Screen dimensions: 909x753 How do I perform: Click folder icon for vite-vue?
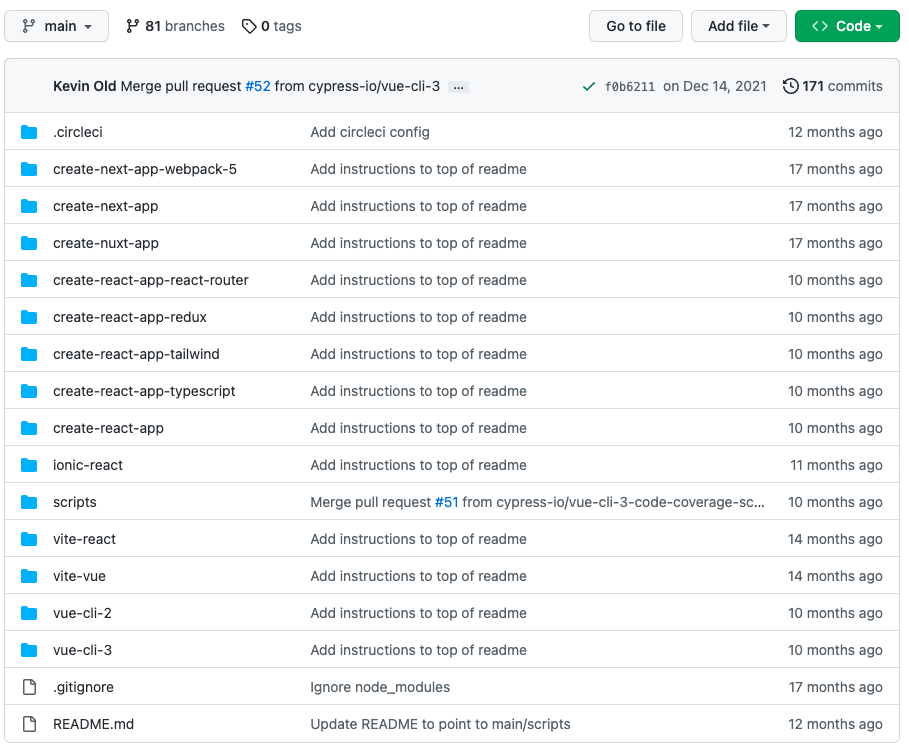pyautogui.click(x=29, y=577)
